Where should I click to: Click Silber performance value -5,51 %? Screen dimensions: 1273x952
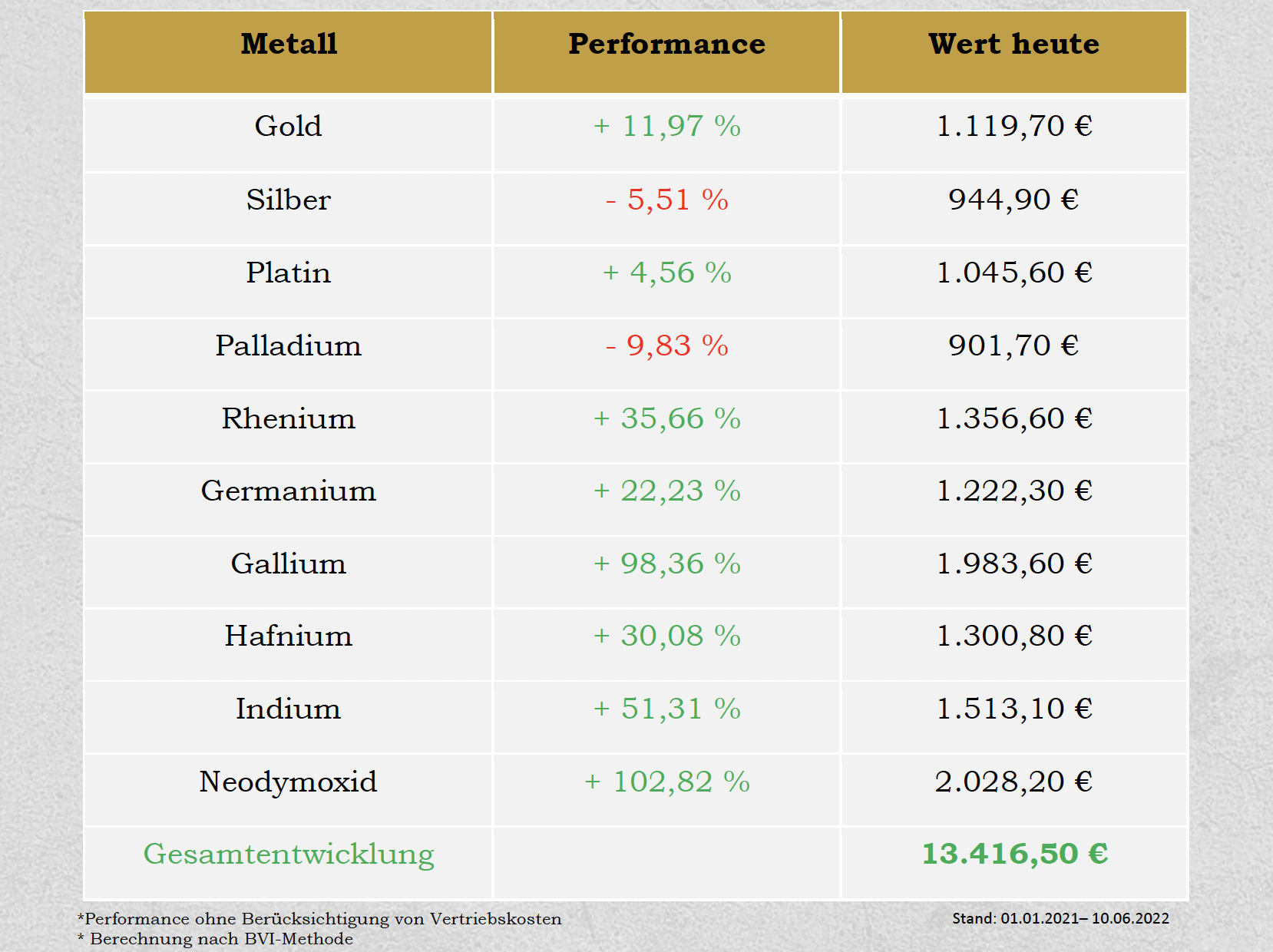click(666, 200)
